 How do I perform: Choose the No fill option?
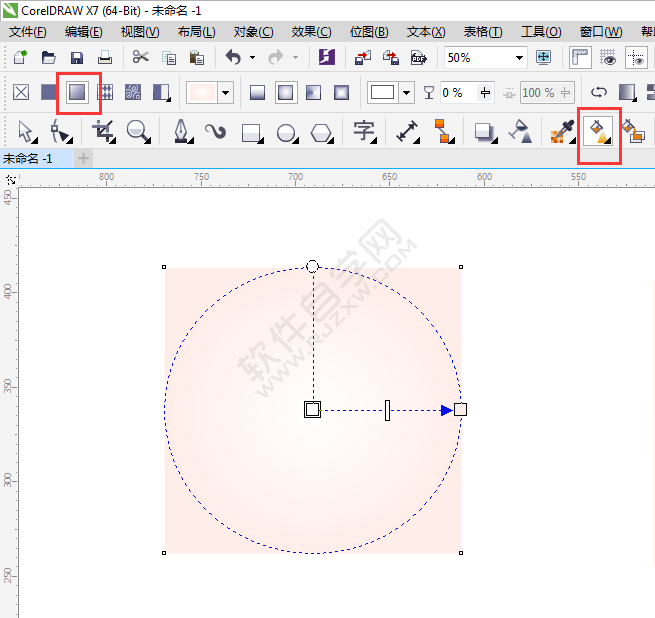21,92
